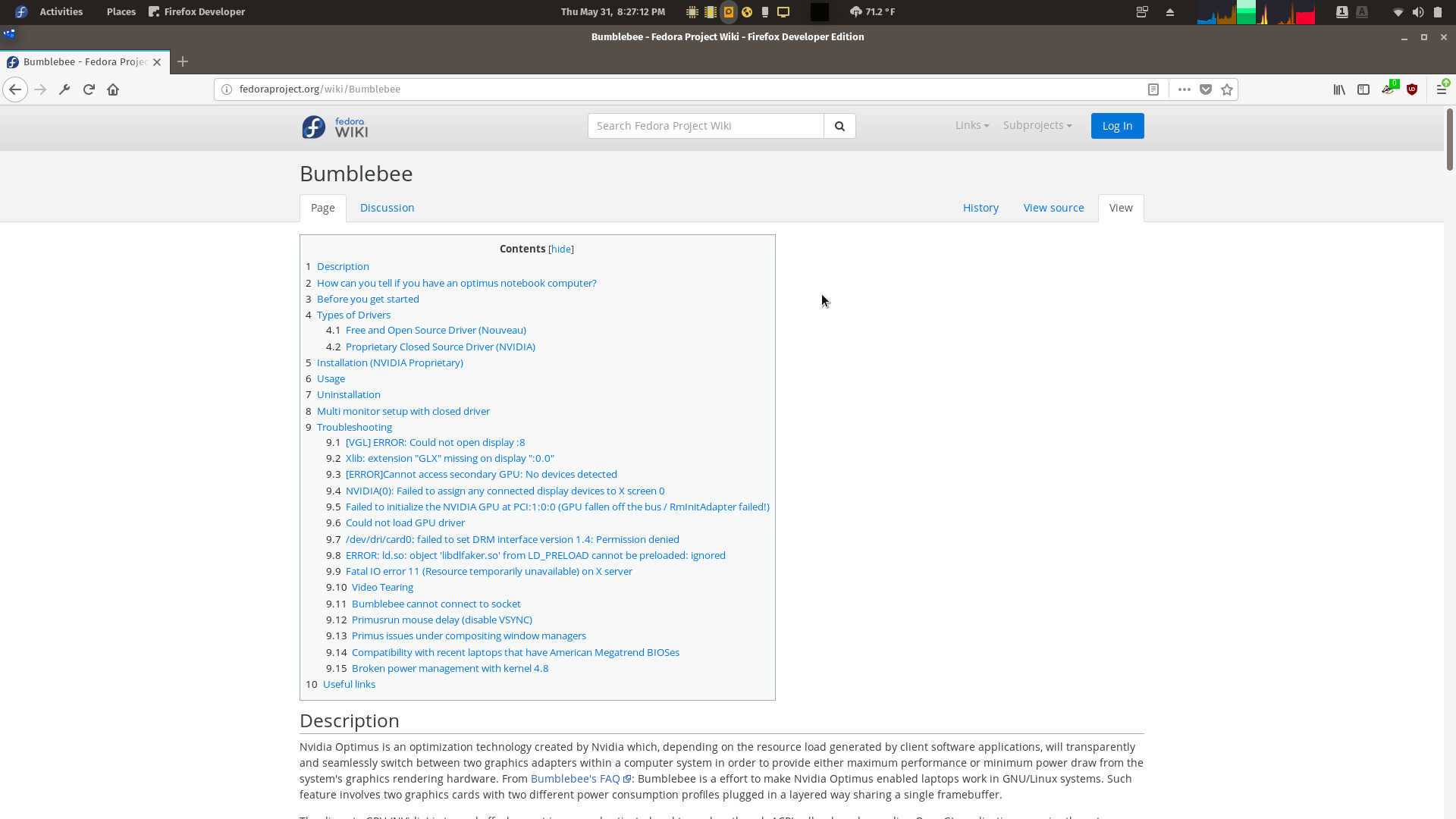Open the volume control in top bar
Viewport: 1456px width, 819px height.
coord(1417,11)
